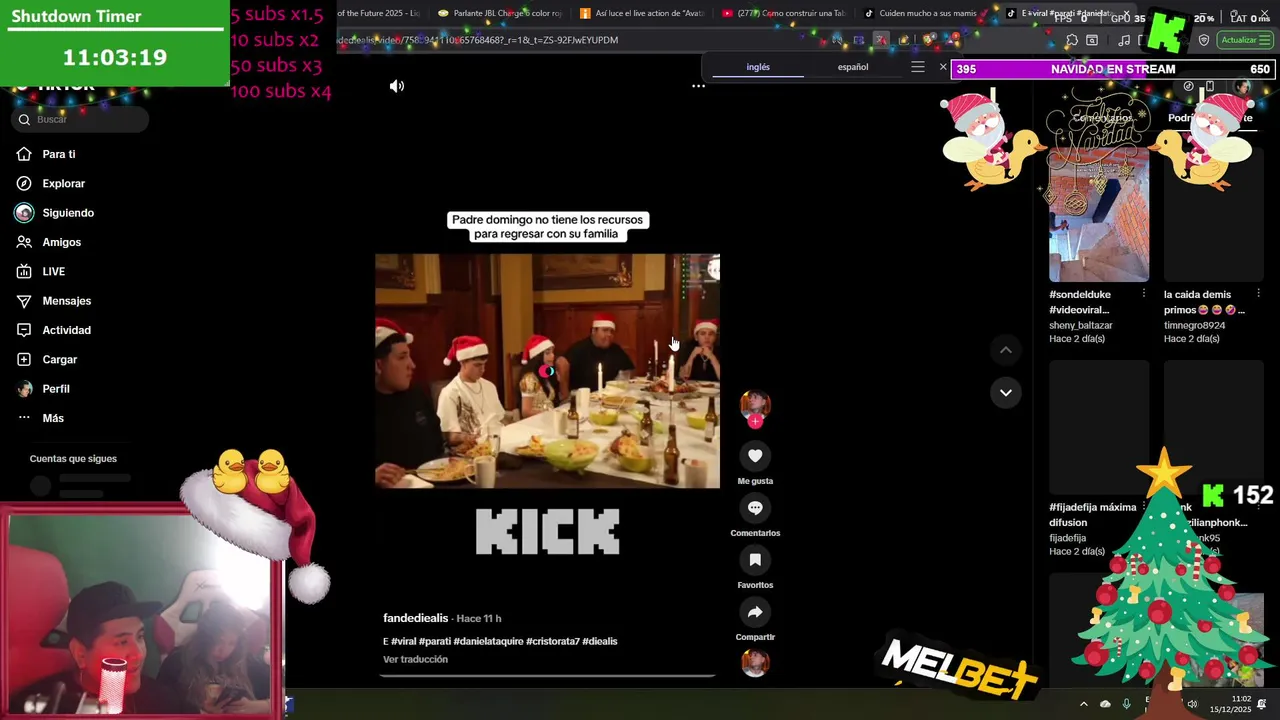The height and width of the screenshot is (720, 1280).
Task: Open spinning sound disc avatar
Action: [755, 662]
